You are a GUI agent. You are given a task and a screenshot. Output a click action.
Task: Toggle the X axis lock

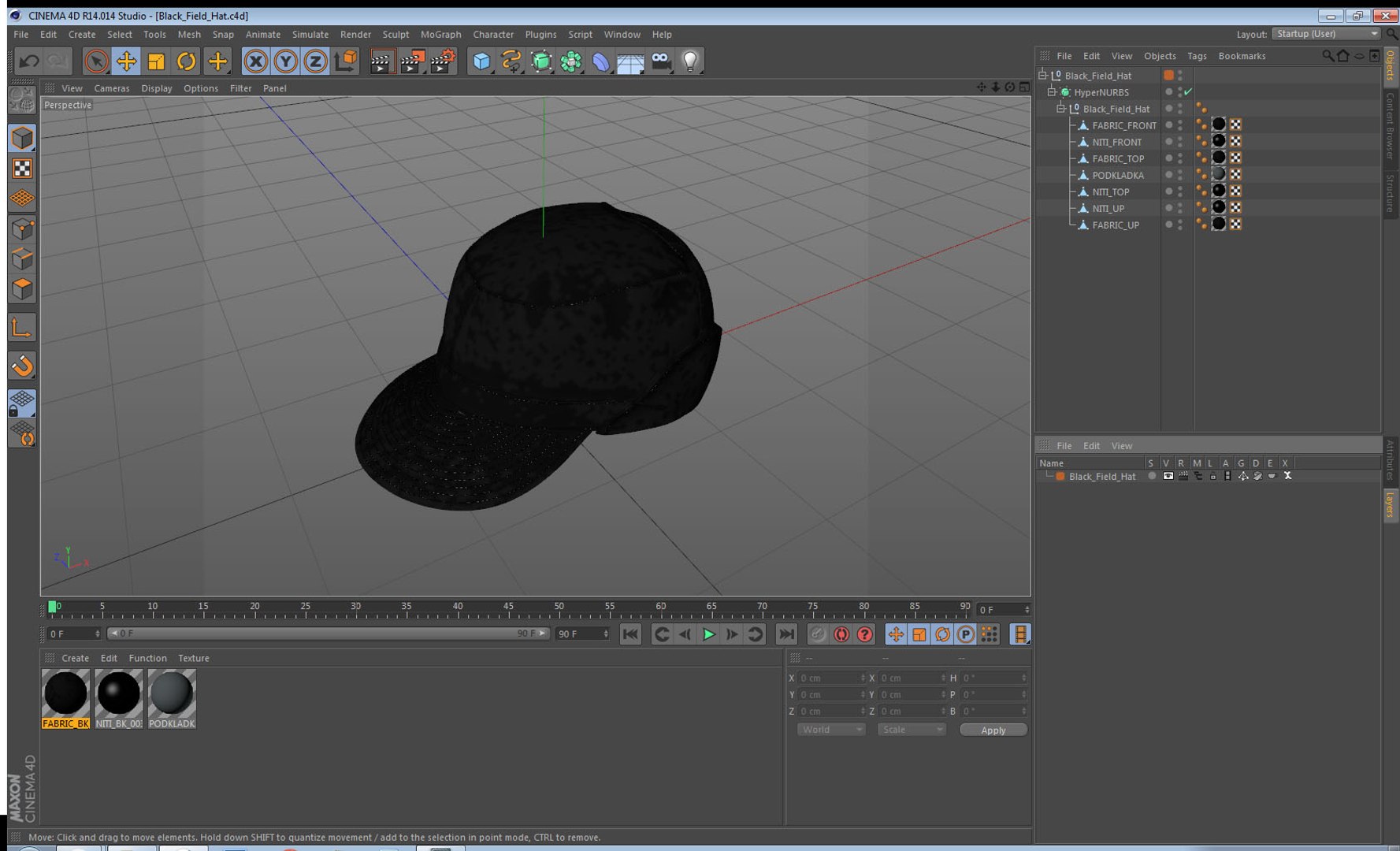point(255,61)
